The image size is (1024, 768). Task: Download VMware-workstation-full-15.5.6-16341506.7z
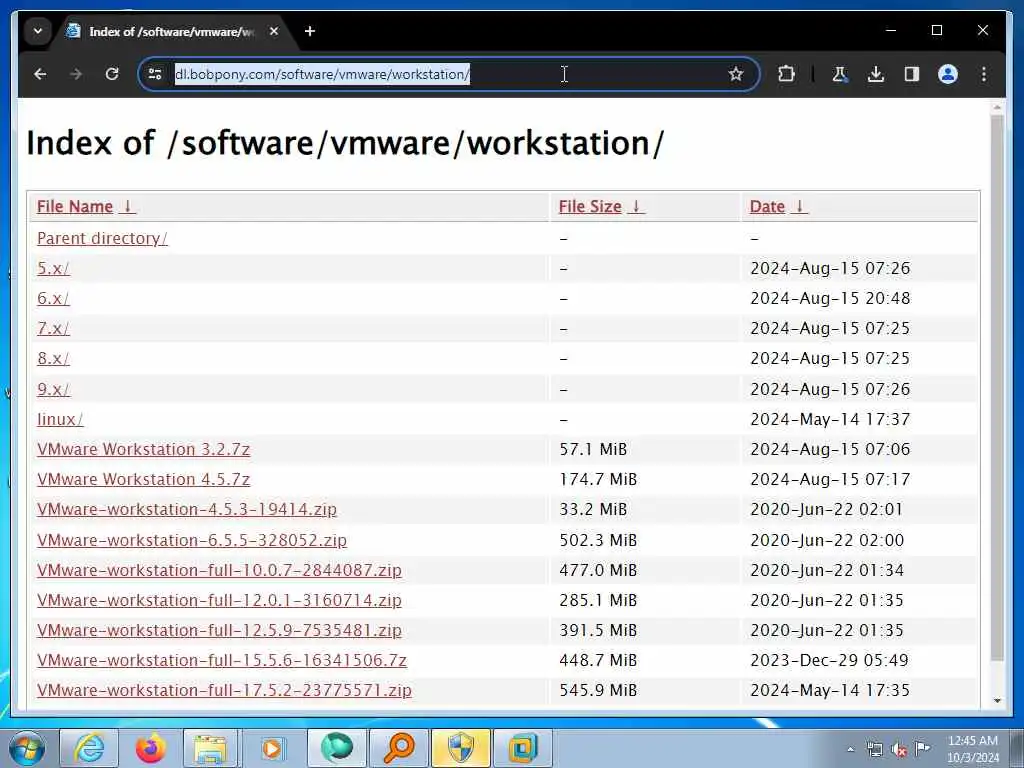221,660
